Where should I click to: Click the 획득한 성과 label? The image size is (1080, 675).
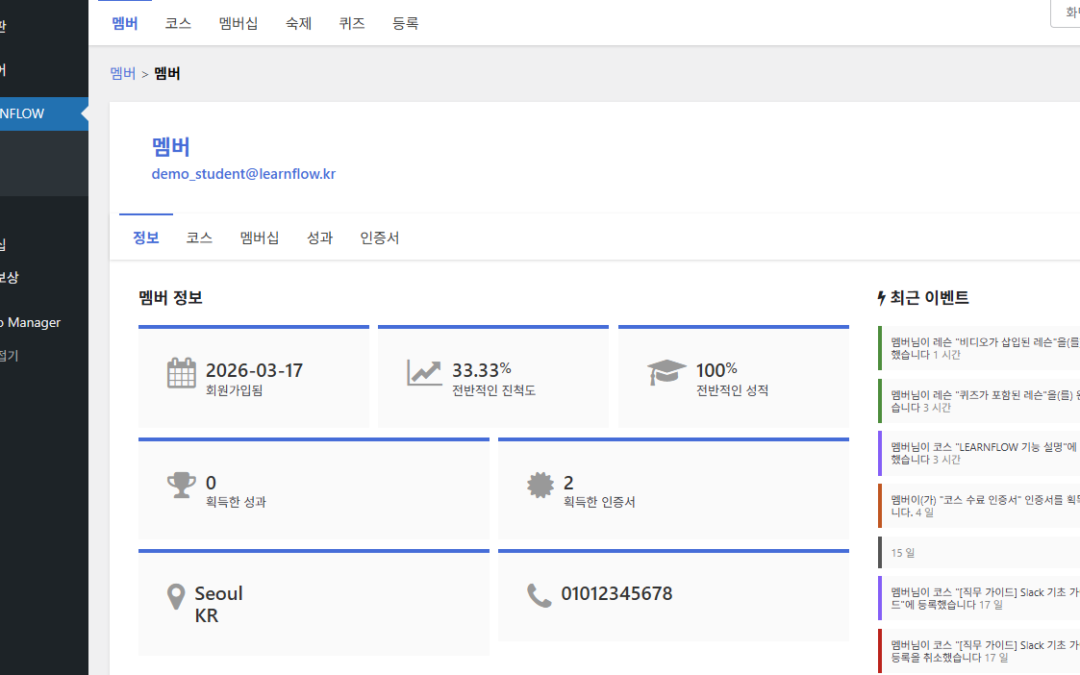(236, 501)
